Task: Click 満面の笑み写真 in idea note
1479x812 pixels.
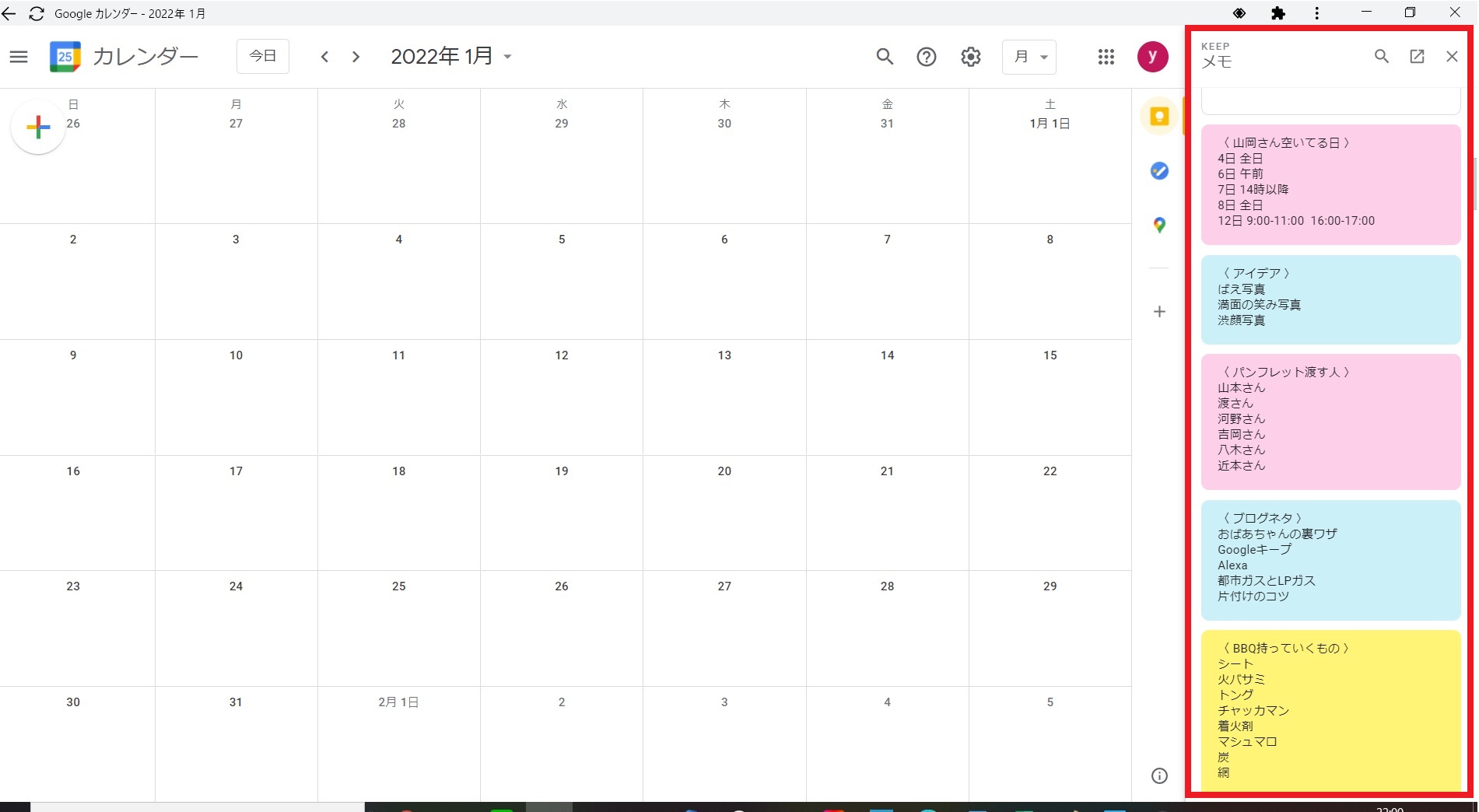Action: (1259, 305)
